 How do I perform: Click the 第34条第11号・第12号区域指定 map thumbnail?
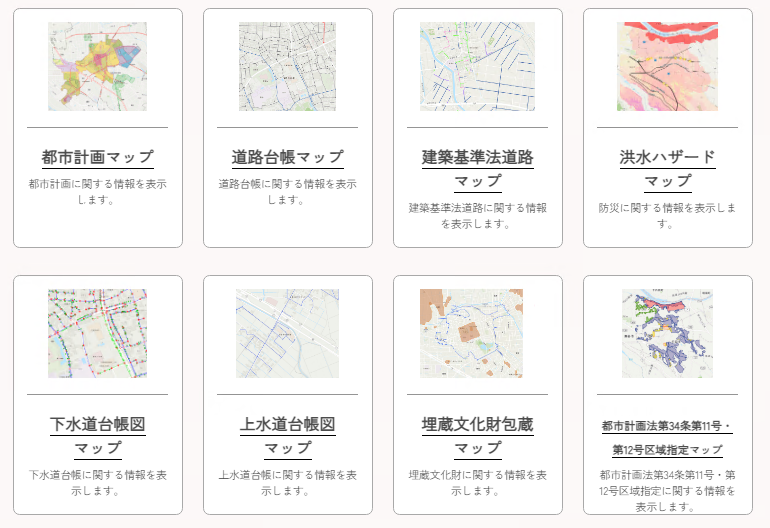click(x=667, y=333)
